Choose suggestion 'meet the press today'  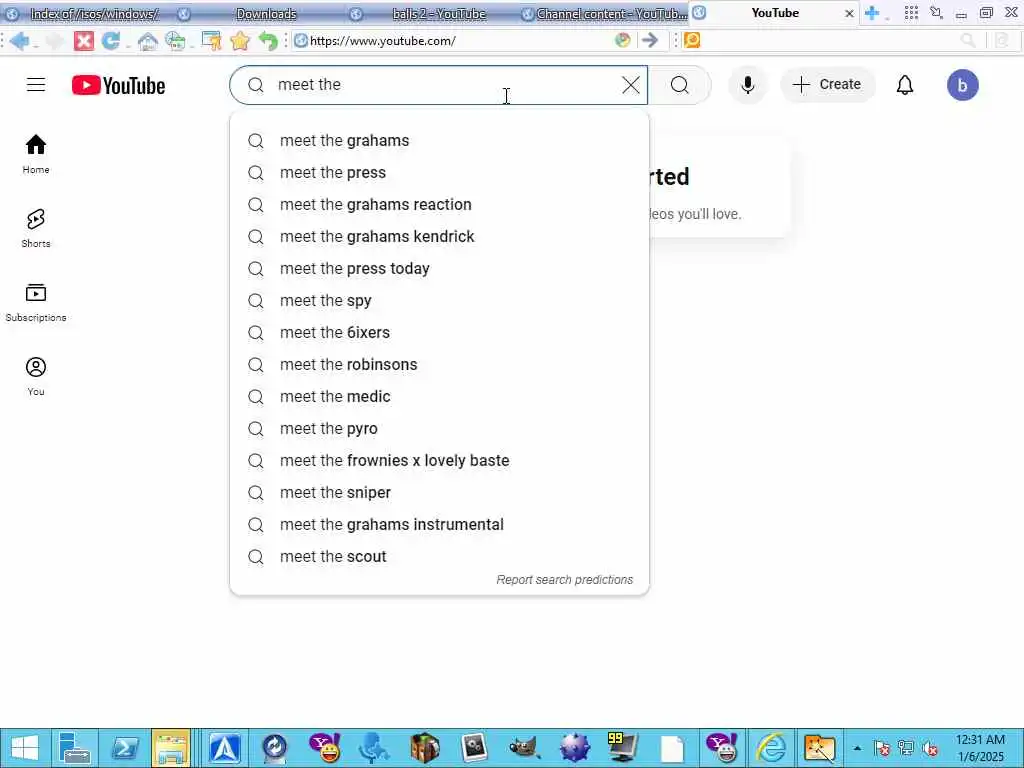(x=440, y=268)
